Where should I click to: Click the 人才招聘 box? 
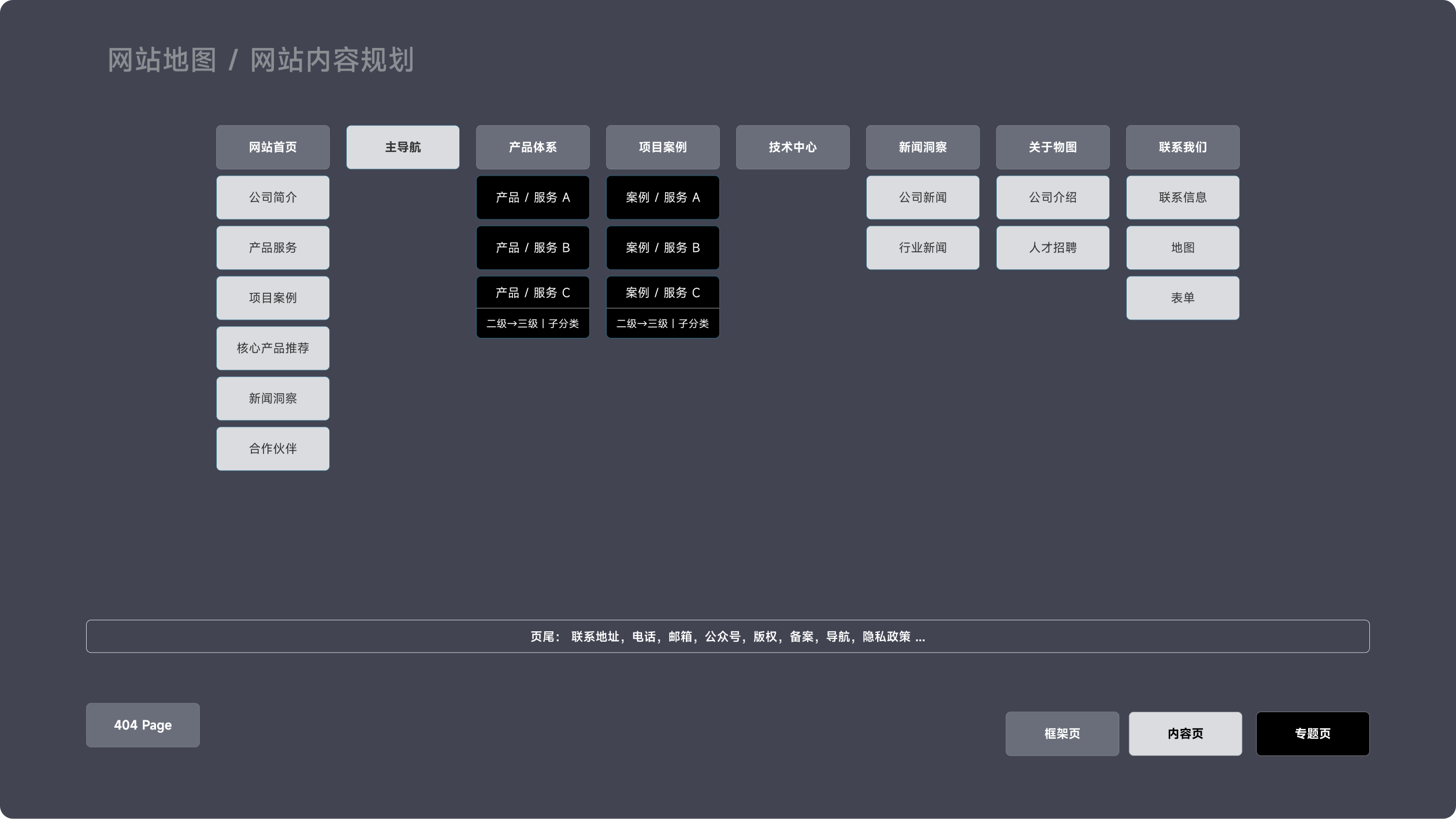pos(1053,248)
